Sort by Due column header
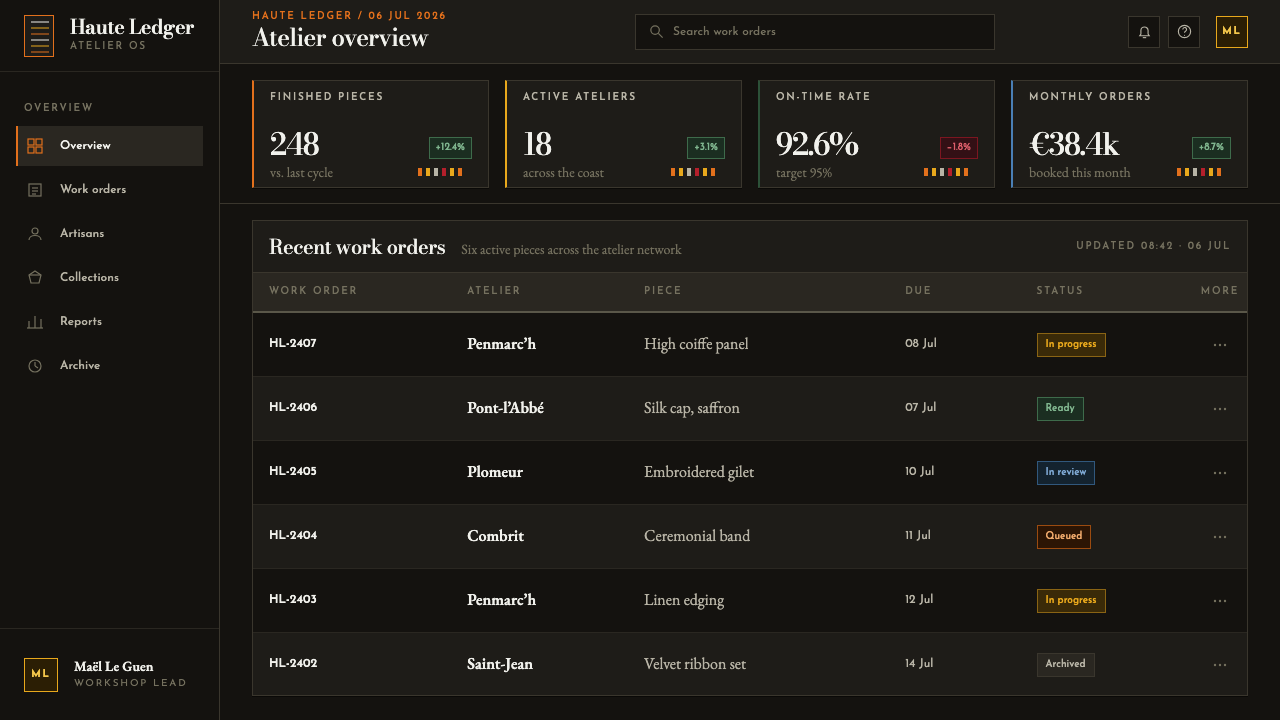Image resolution: width=1280 pixels, height=720 pixels. 918,291
